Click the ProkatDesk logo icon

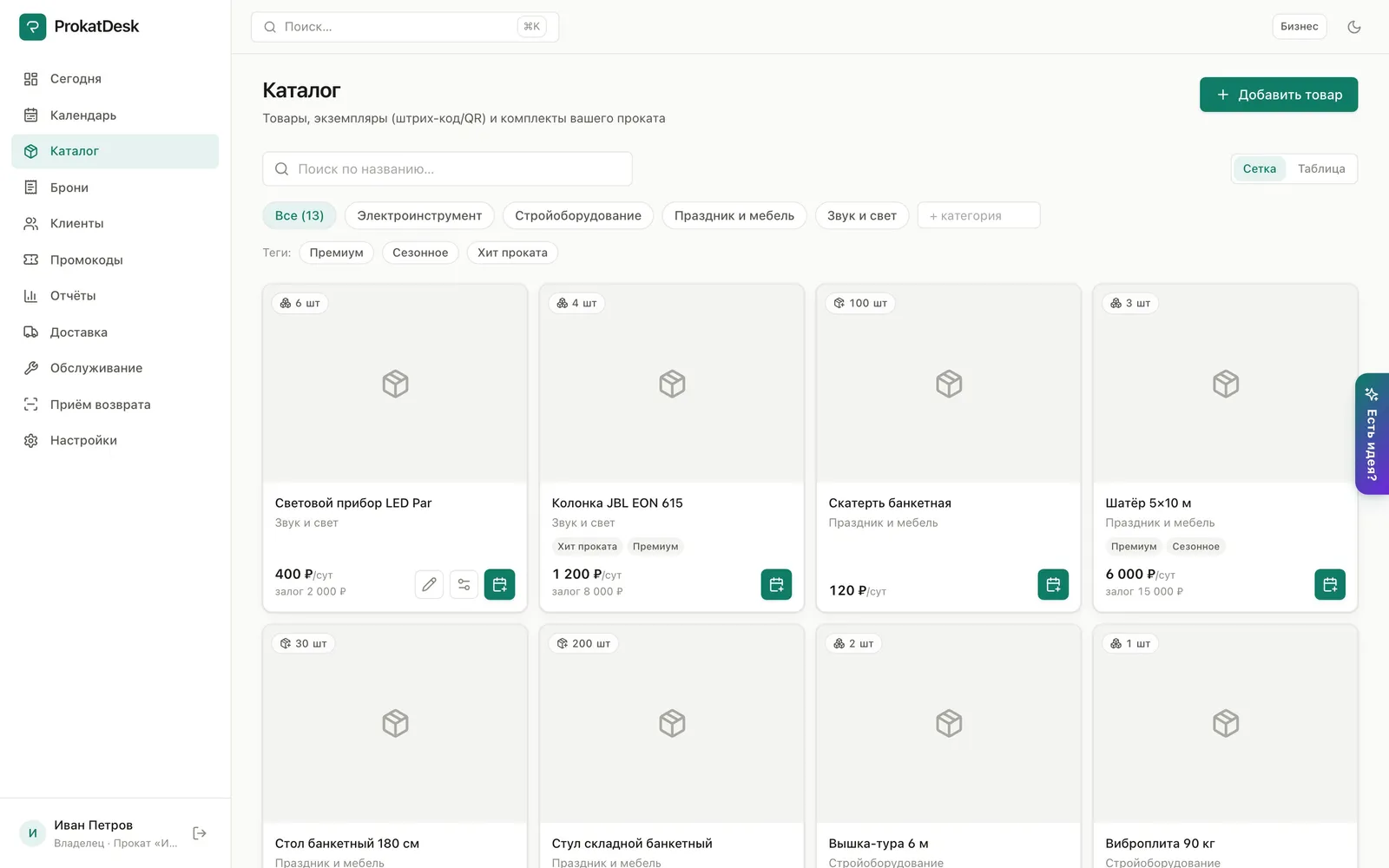32,27
